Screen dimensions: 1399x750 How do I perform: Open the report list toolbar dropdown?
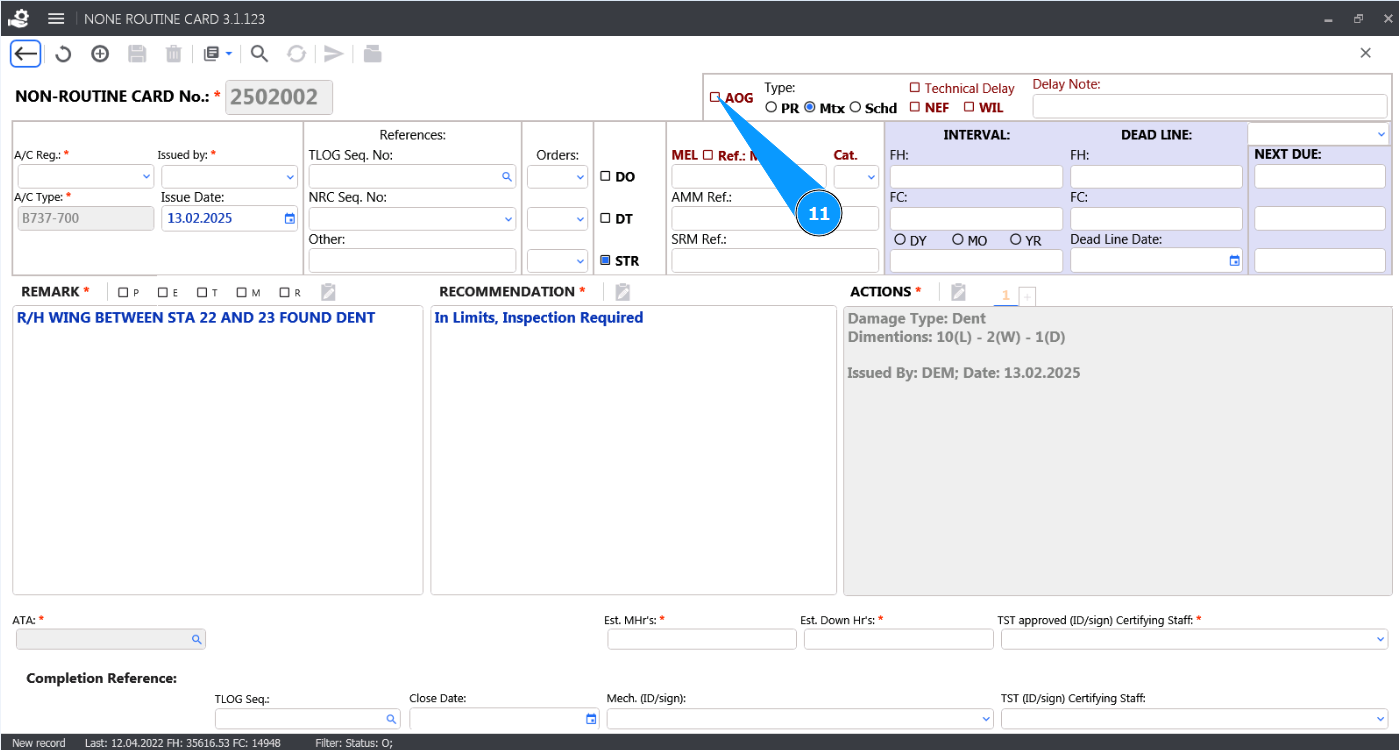tap(217, 54)
